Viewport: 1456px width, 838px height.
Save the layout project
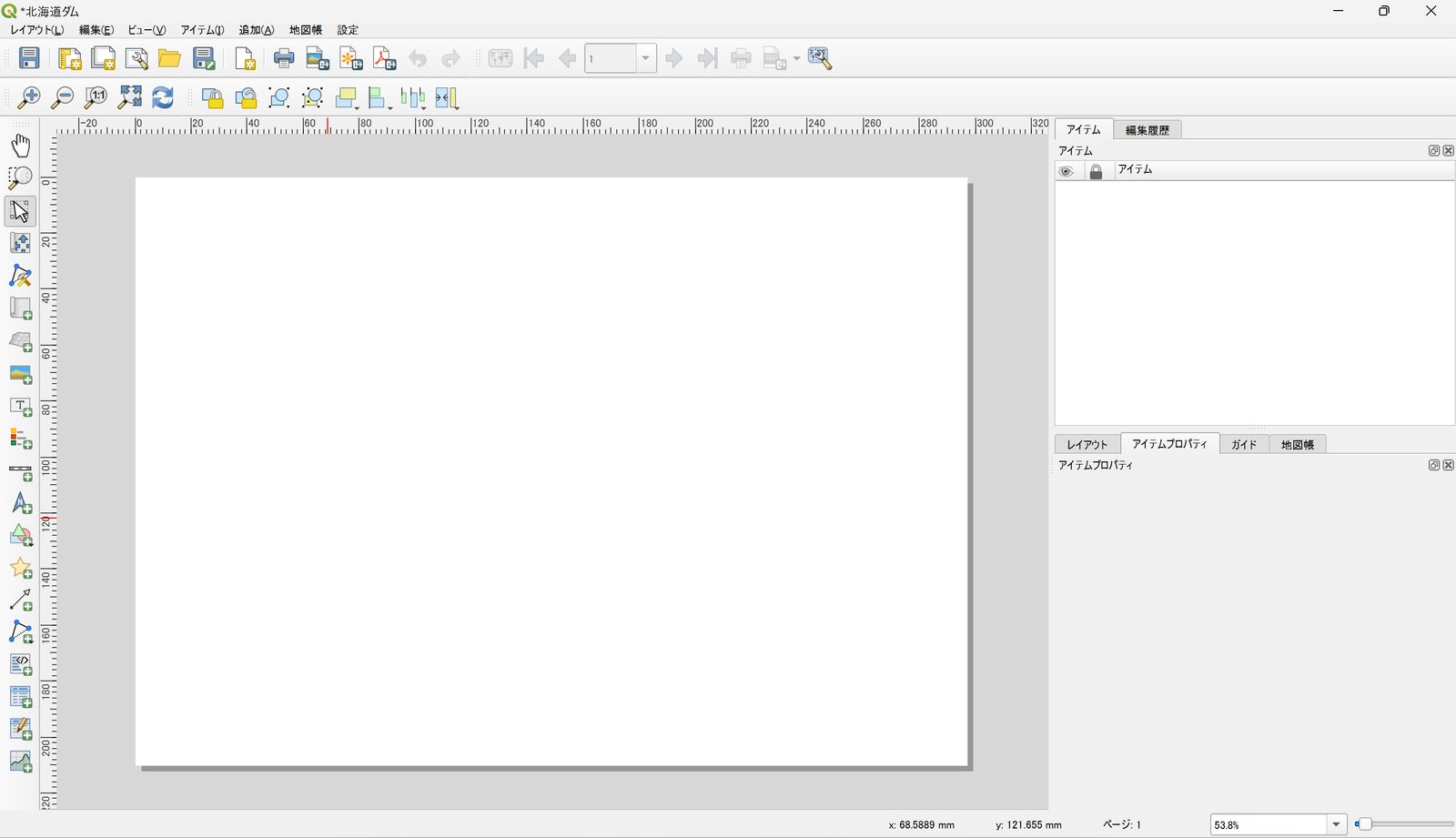[29, 58]
